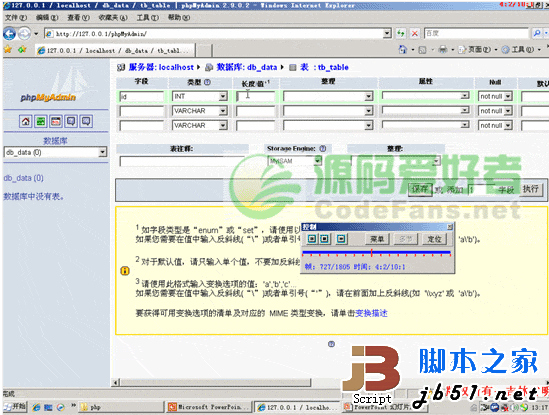Click the frame progress slider in control window
This screenshot has width=549, height=415.
(376, 253)
